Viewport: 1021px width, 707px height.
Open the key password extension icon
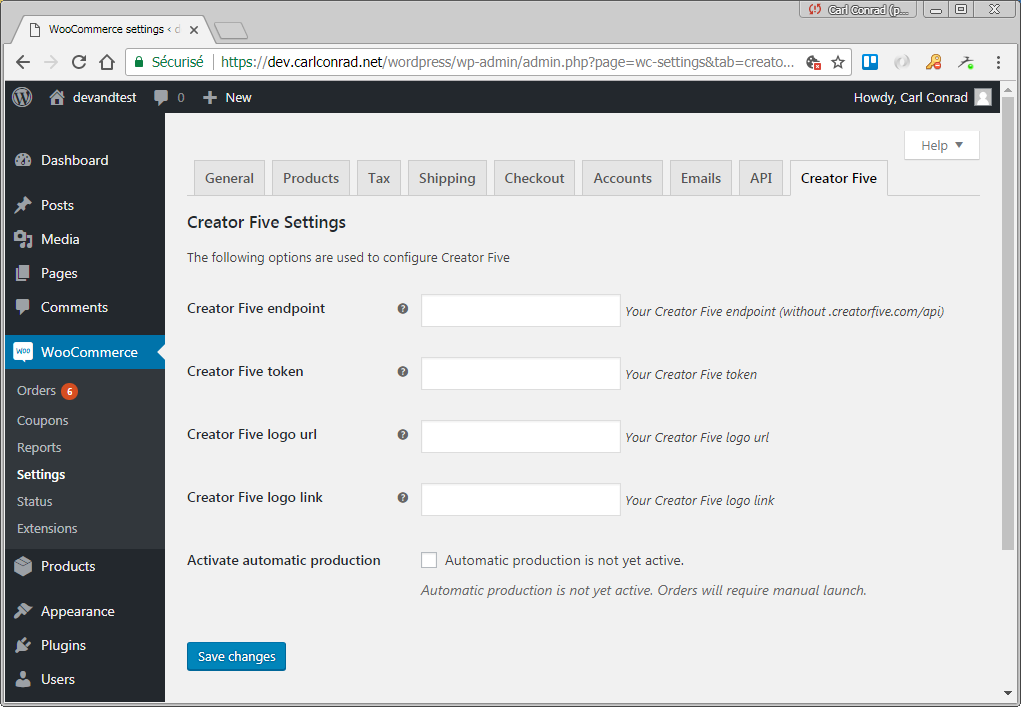[x=934, y=62]
